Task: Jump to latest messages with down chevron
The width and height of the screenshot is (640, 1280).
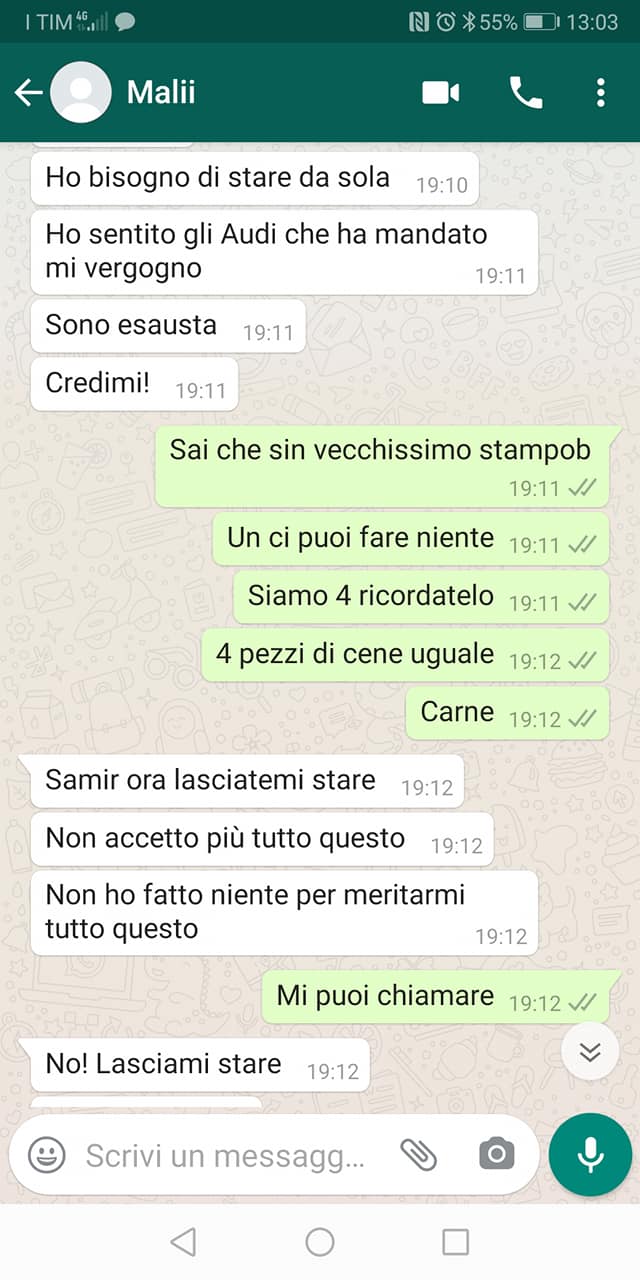Action: [589, 1051]
